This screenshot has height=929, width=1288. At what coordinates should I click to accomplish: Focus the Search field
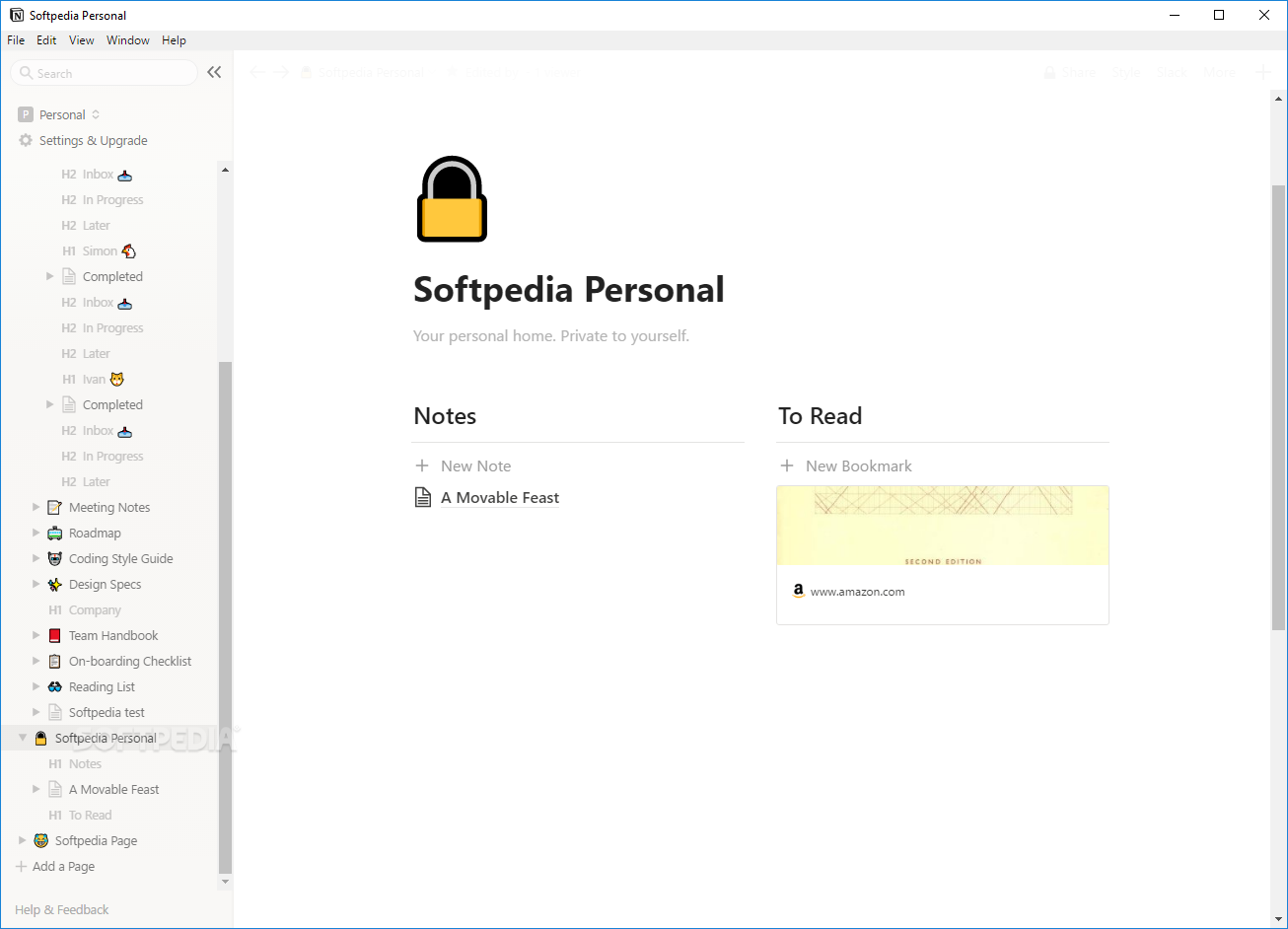pos(104,73)
